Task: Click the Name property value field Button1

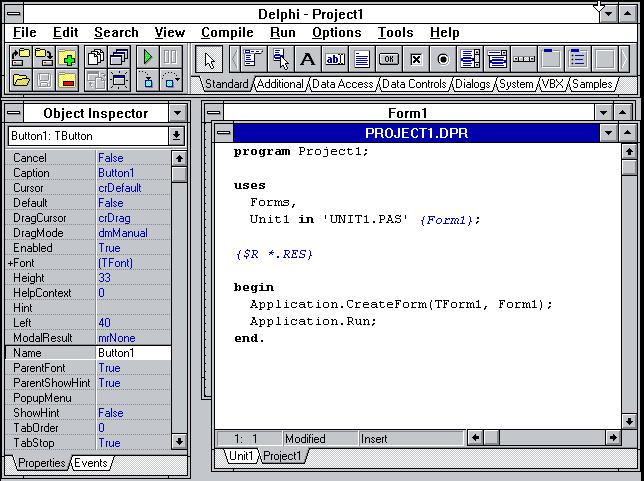Action: (x=132, y=353)
